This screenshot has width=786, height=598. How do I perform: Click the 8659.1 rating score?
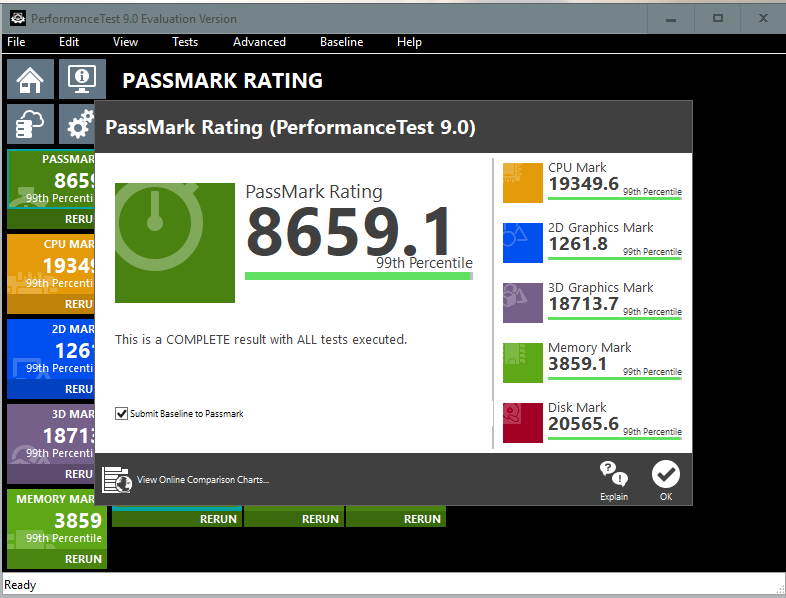pos(350,231)
